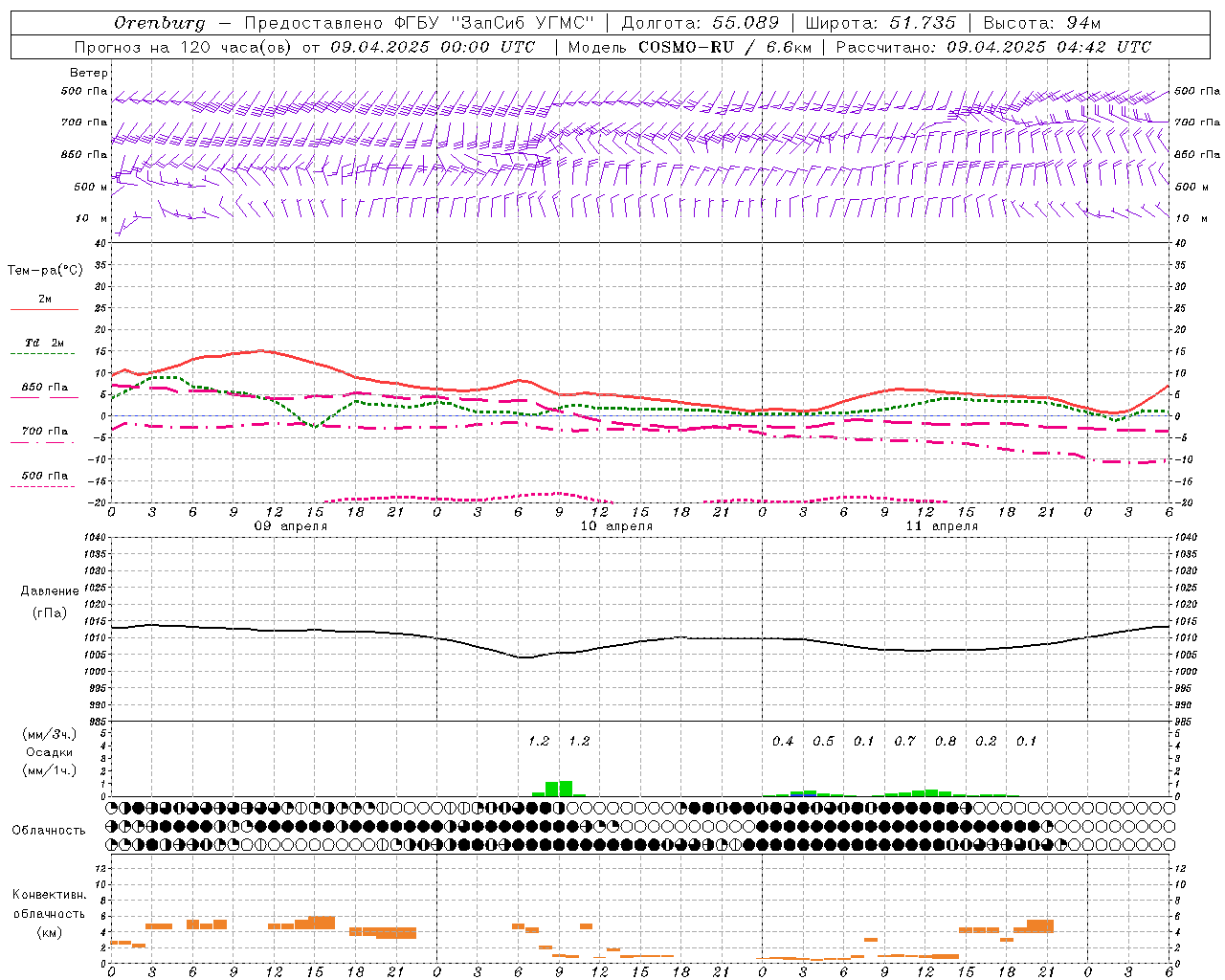
Task: Click the Облачность cloud cover label
Action: pos(49,830)
